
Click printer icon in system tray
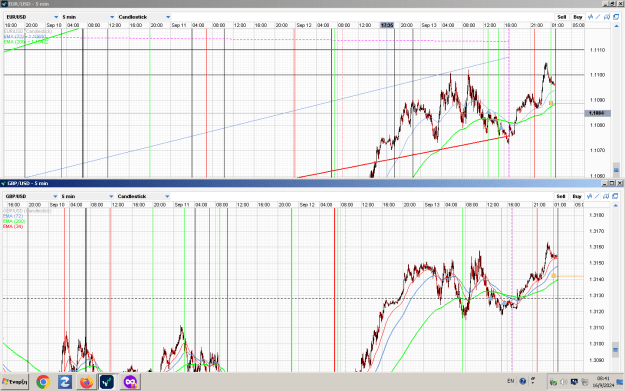click(584, 382)
